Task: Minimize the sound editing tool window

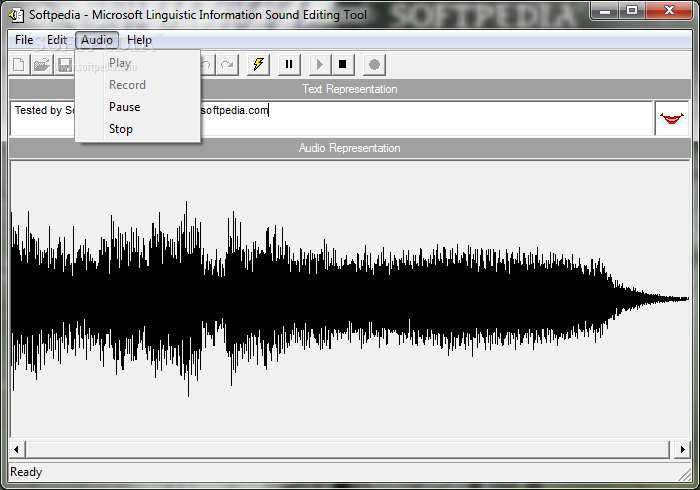Action: (x=605, y=10)
